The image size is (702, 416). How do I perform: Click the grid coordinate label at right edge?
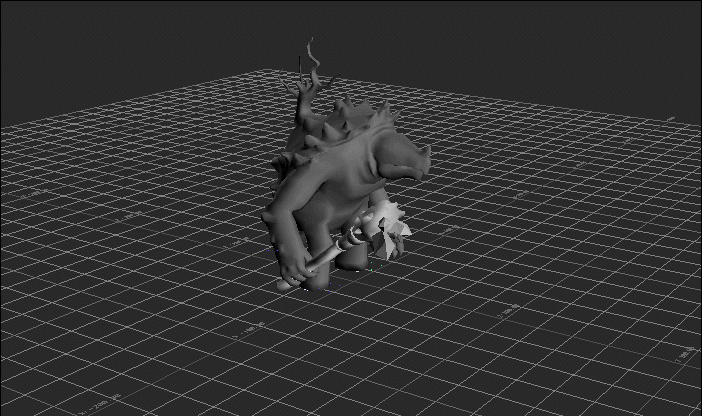[688, 351]
